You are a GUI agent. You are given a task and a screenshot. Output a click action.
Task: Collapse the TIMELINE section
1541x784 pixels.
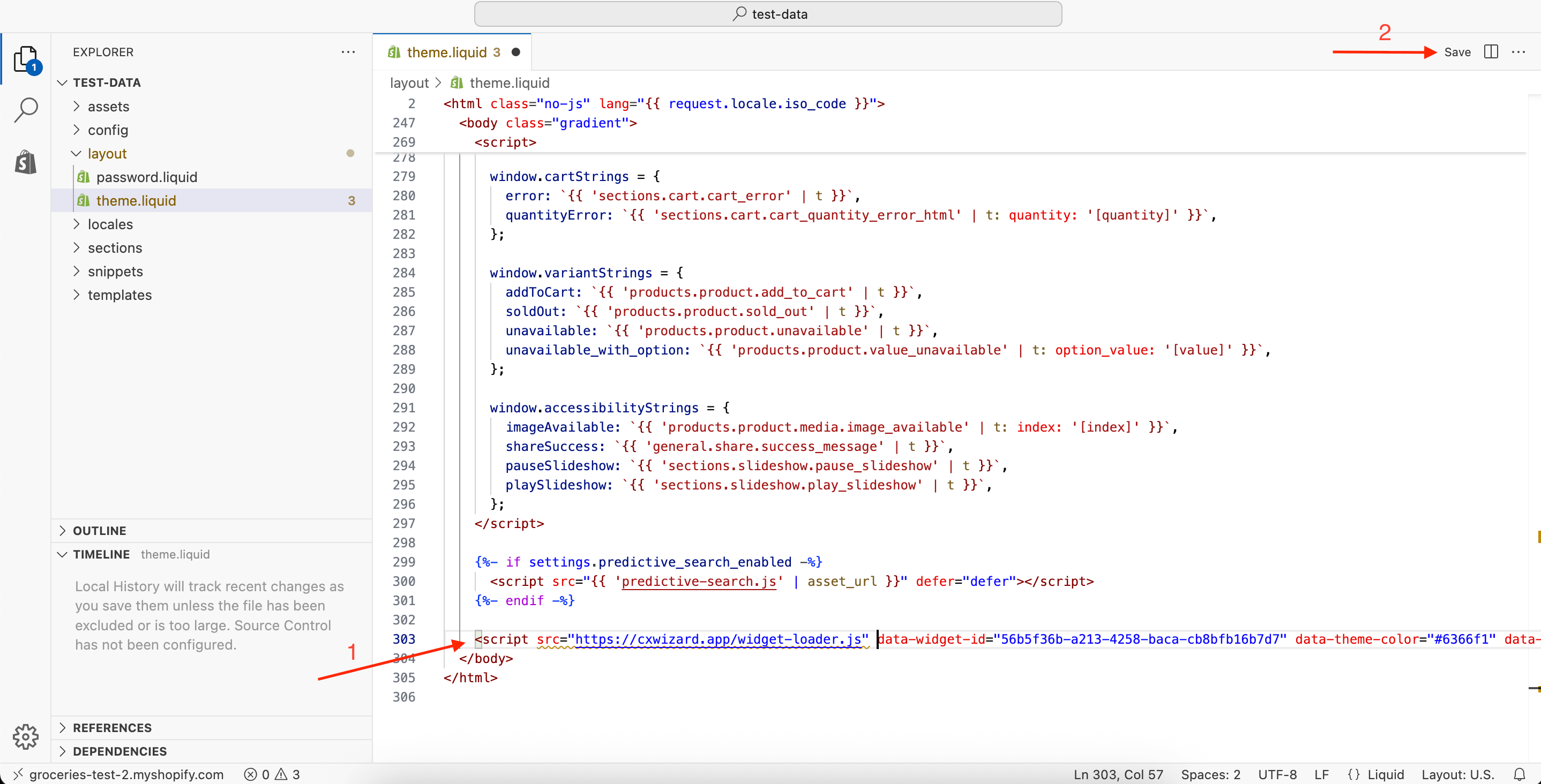(x=101, y=554)
